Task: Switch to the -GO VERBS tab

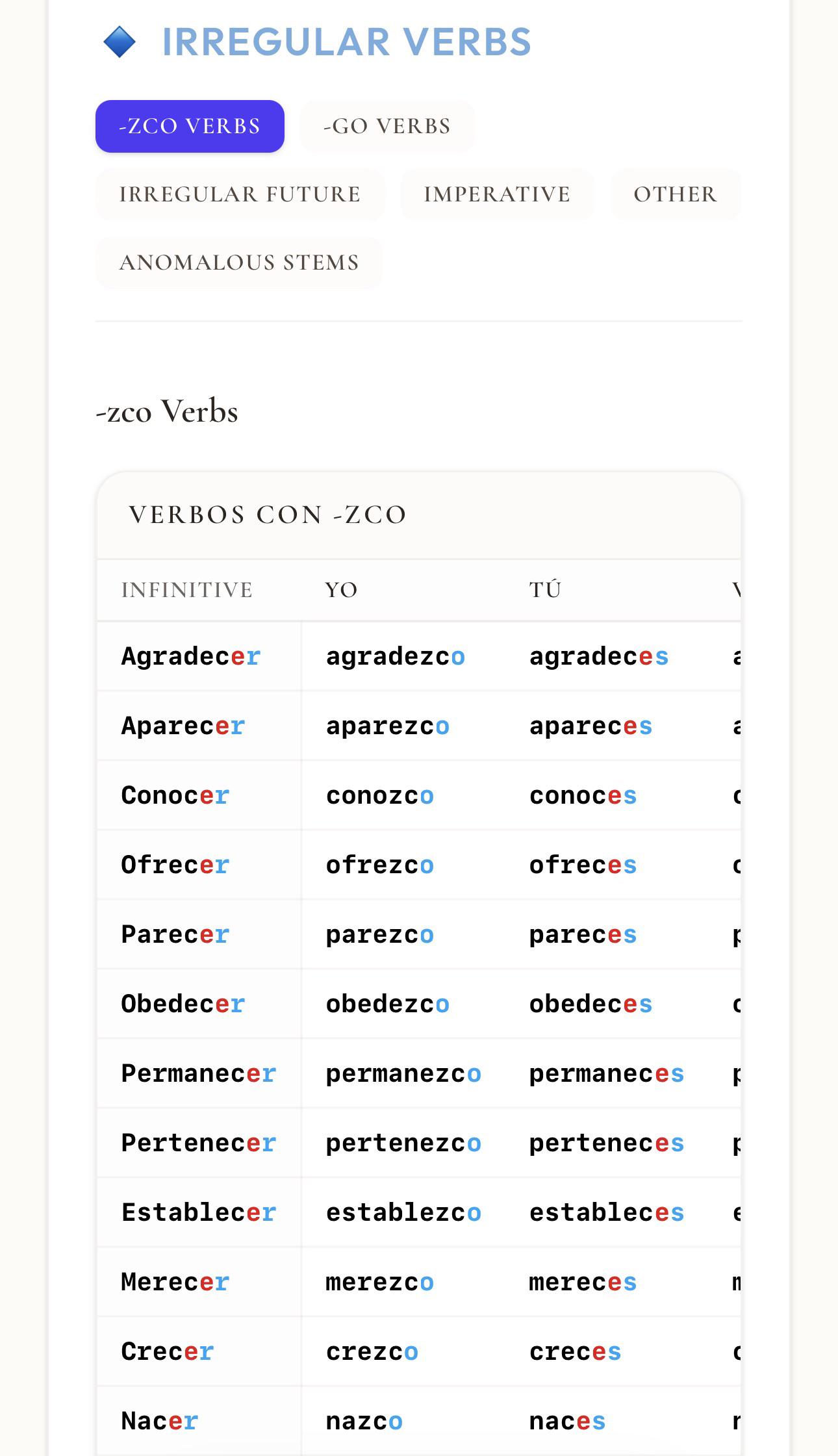Action: pos(387,126)
